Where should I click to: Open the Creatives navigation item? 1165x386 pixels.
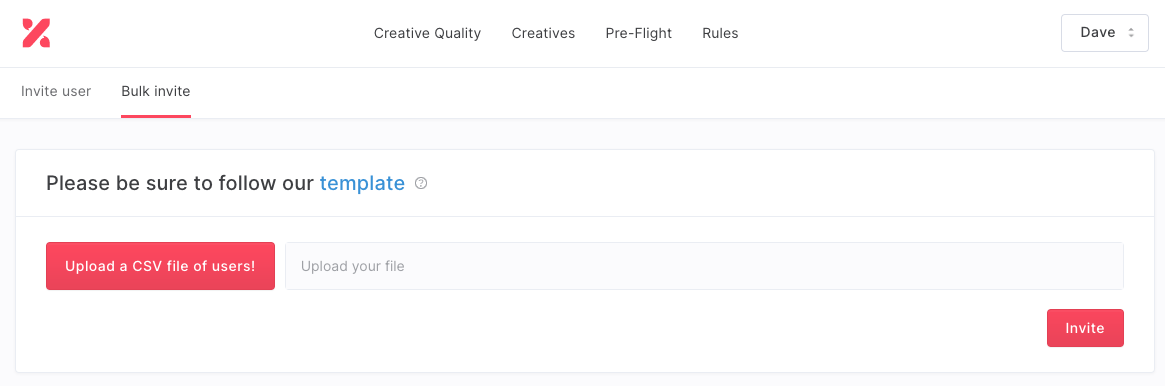tap(543, 33)
